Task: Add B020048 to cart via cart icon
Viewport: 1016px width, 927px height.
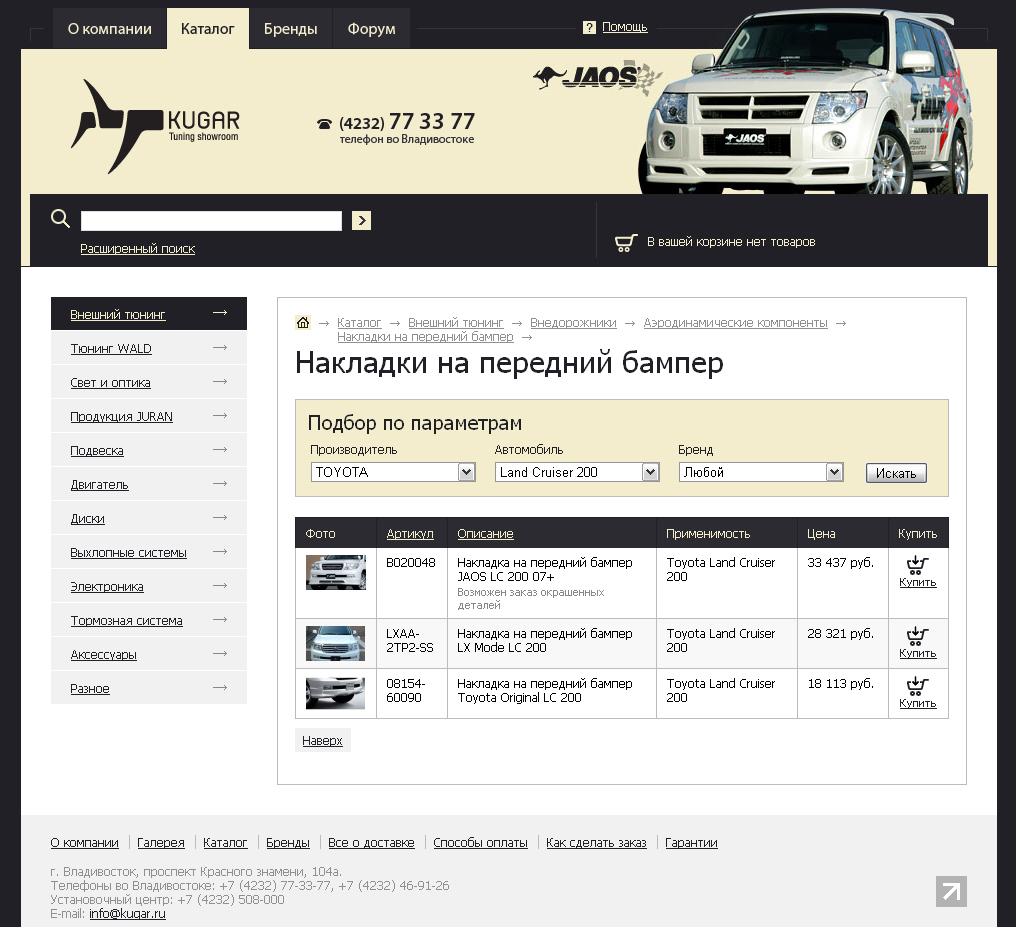Action: 917,565
